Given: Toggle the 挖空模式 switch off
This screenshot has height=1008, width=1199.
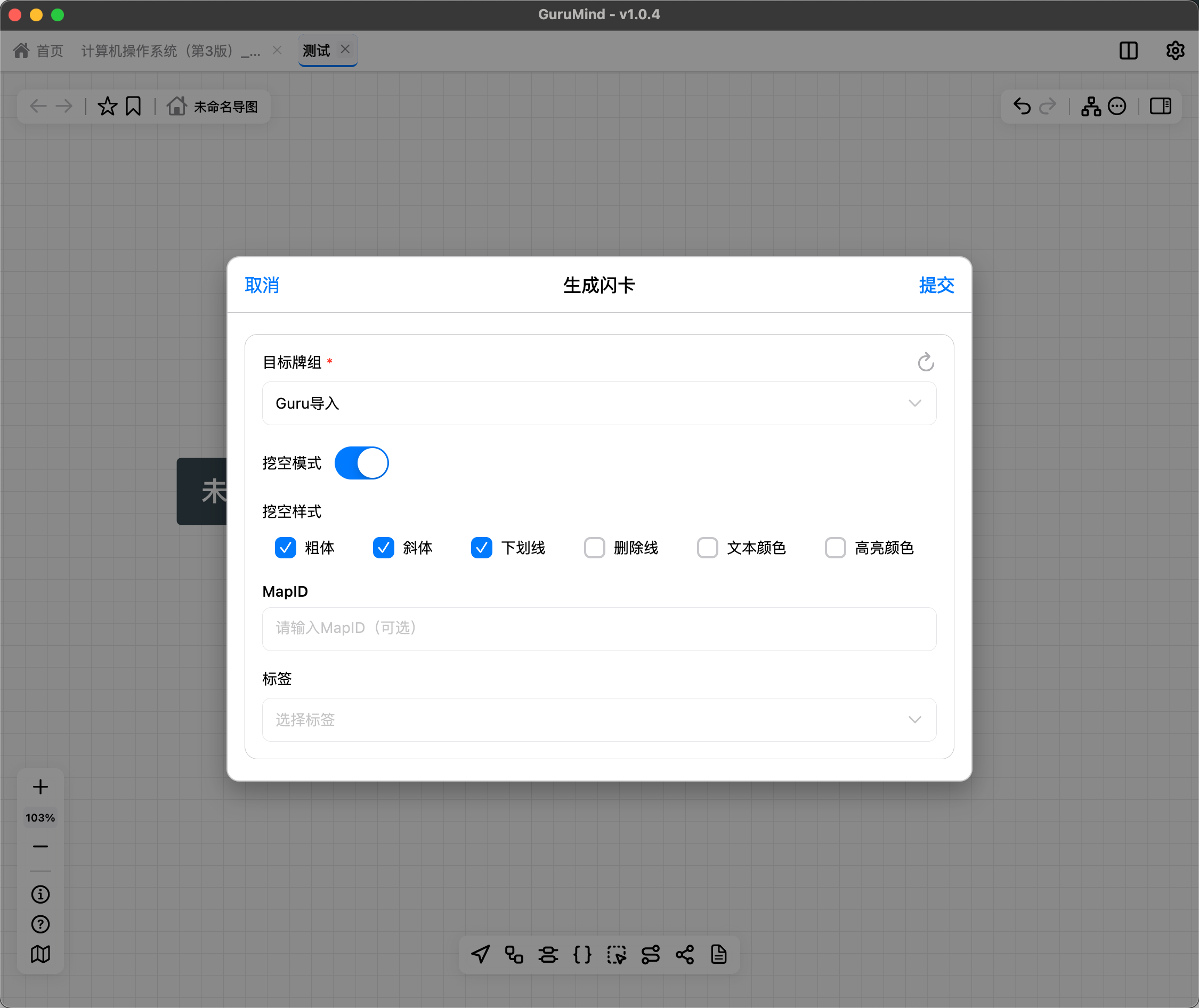Looking at the screenshot, I should pyautogui.click(x=361, y=463).
